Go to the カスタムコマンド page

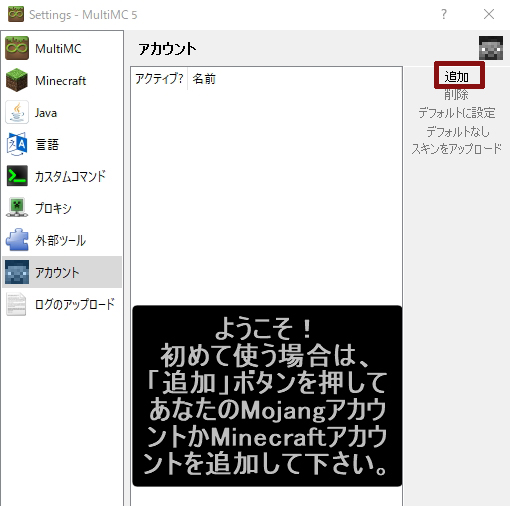point(70,176)
